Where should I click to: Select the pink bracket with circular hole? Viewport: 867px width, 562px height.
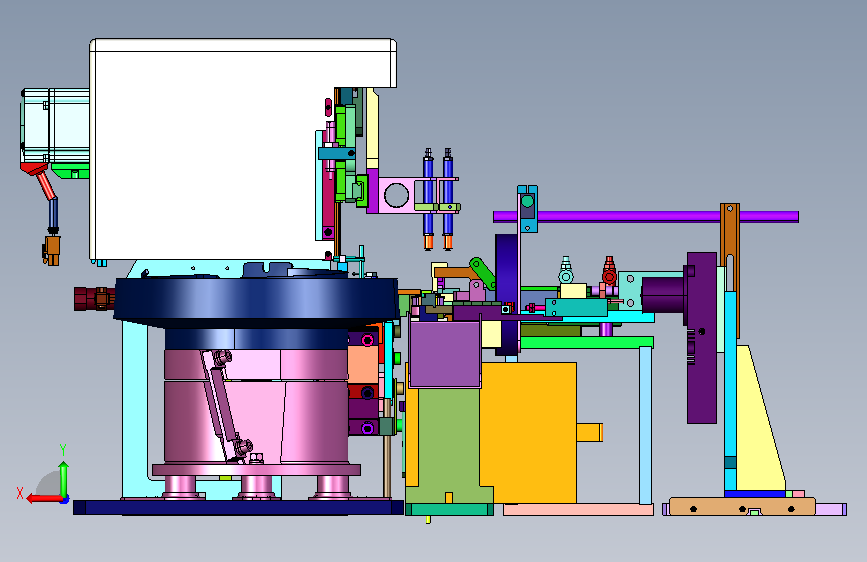[x=396, y=195]
